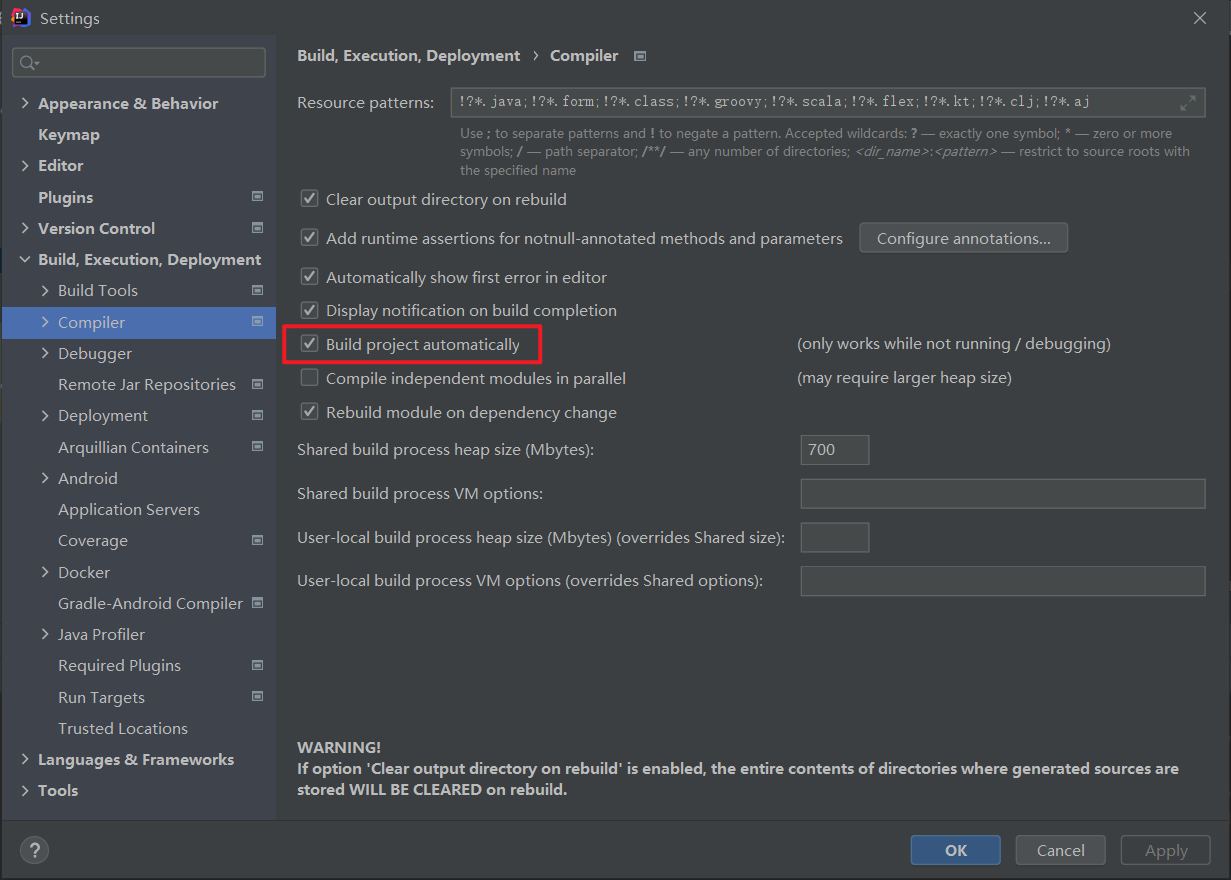The width and height of the screenshot is (1231, 880).
Task: Click Build, Execution, Deployment breadcrumb
Action: pyautogui.click(x=409, y=56)
